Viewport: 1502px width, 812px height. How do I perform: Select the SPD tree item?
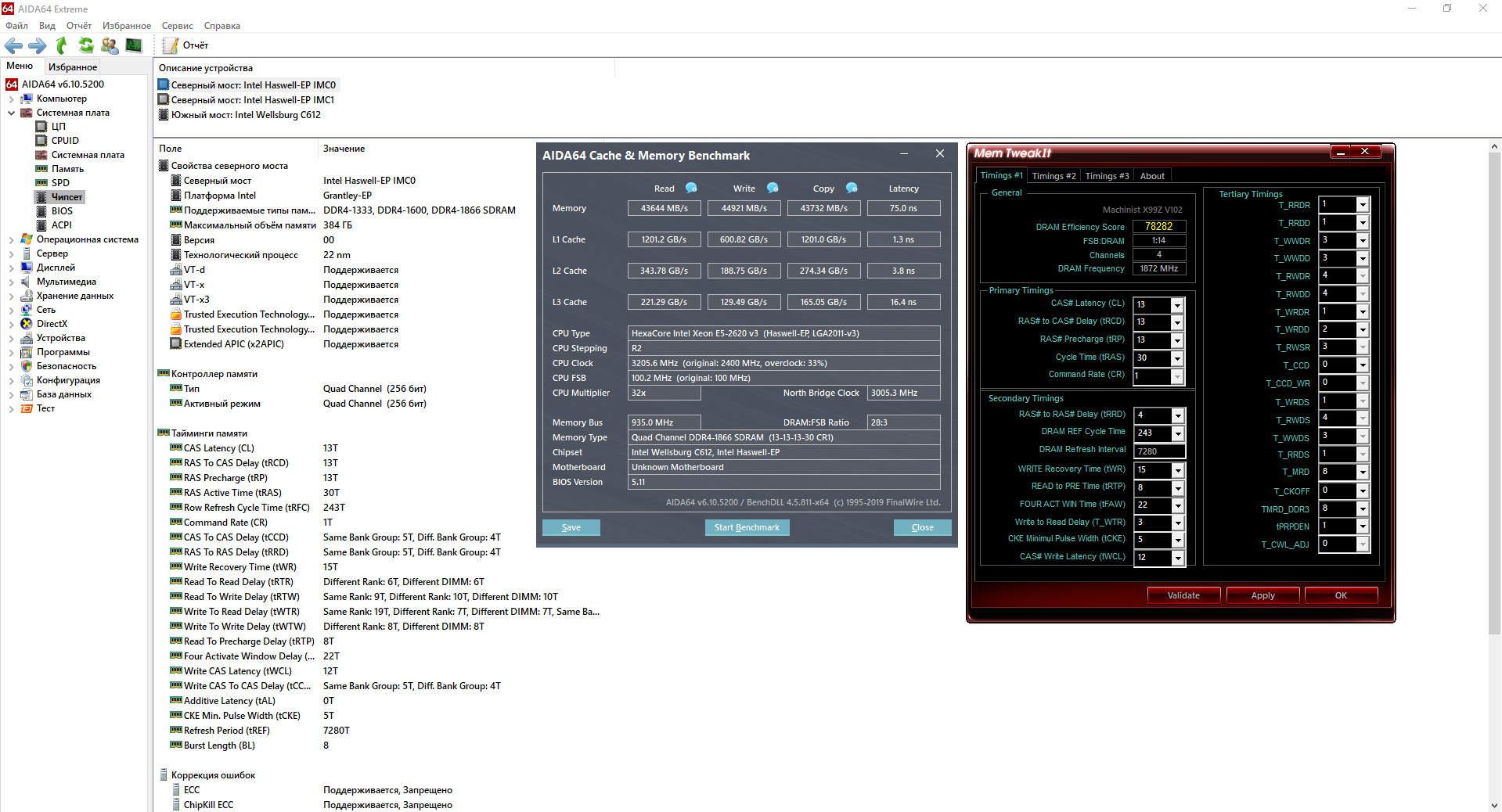tap(60, 183)
